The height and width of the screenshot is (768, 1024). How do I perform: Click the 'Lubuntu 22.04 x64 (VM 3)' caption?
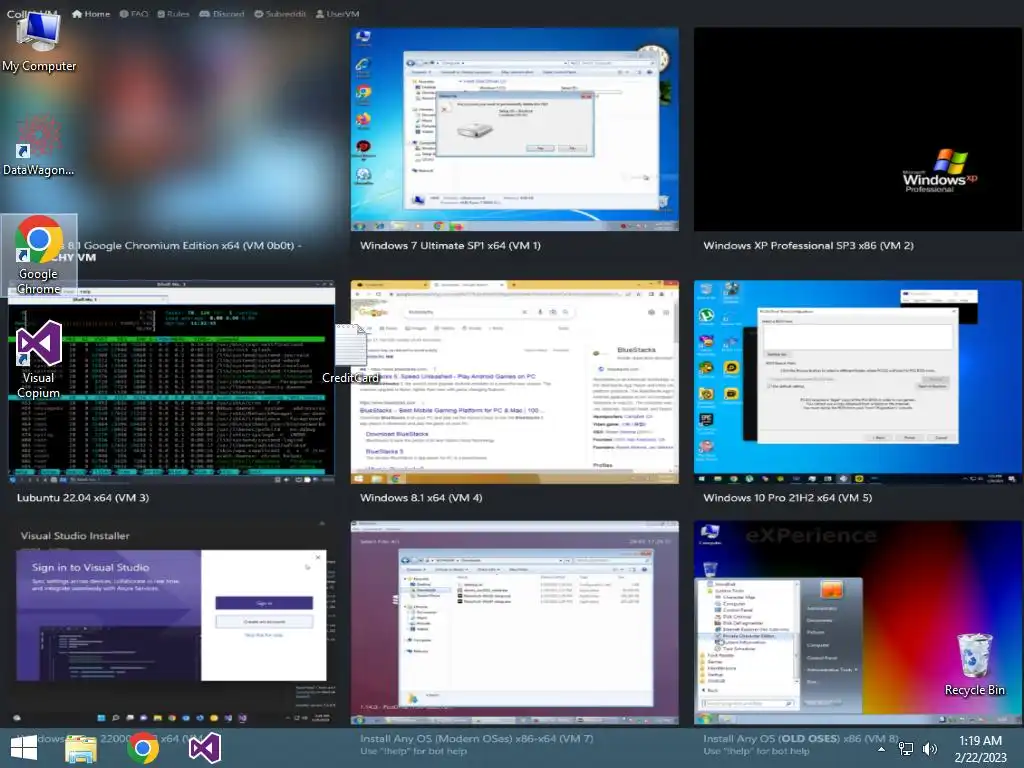(x=83, y=498)
